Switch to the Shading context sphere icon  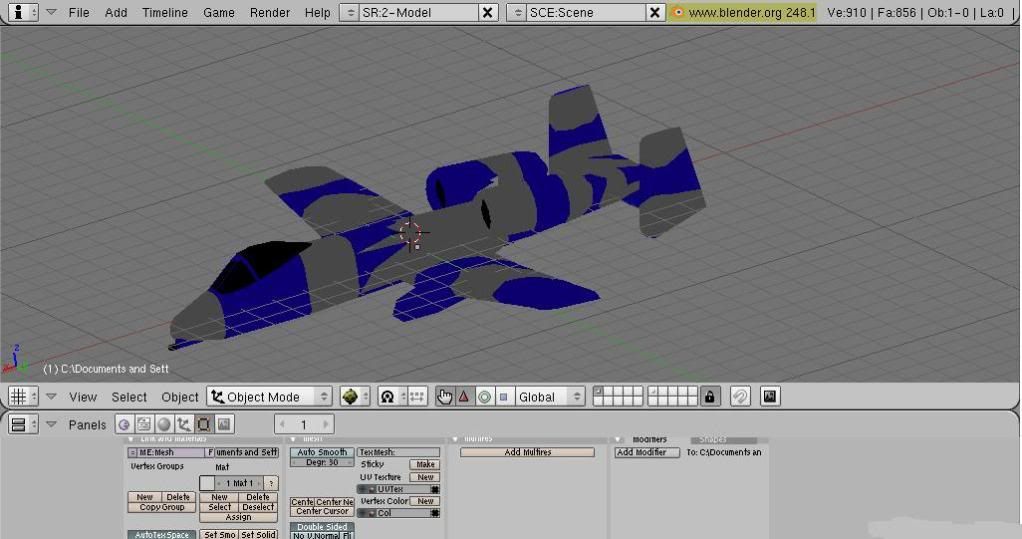coord(164,424)
